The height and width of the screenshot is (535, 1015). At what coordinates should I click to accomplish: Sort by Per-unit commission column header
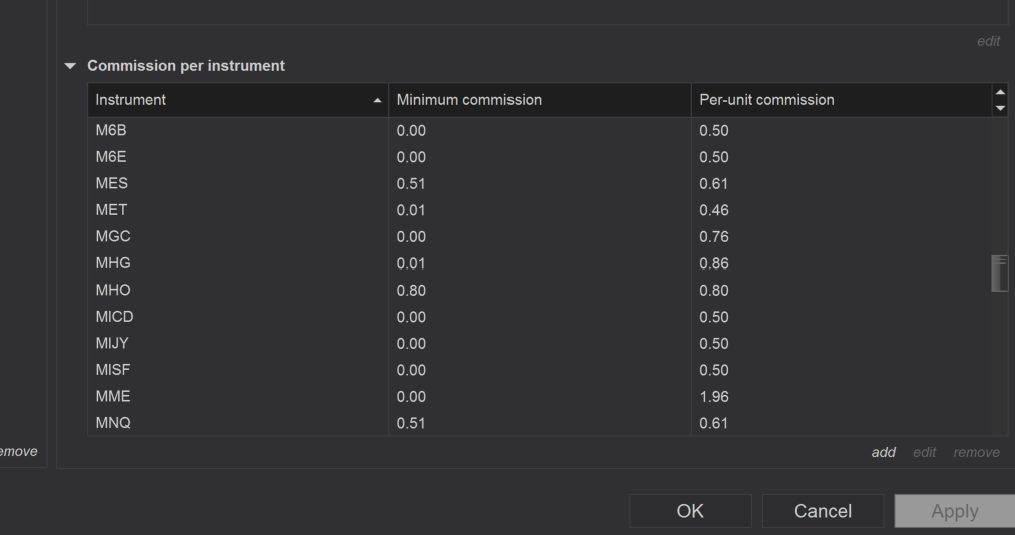(765, 100)
